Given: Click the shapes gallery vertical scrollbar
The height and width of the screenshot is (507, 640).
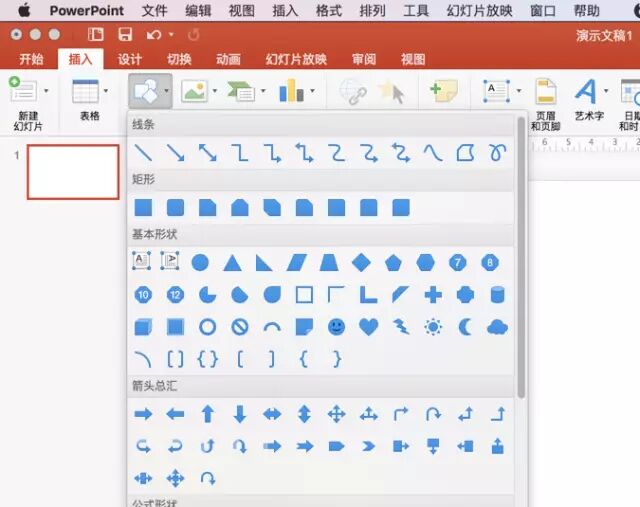Looking at the screenshot, I should (521, 257).
